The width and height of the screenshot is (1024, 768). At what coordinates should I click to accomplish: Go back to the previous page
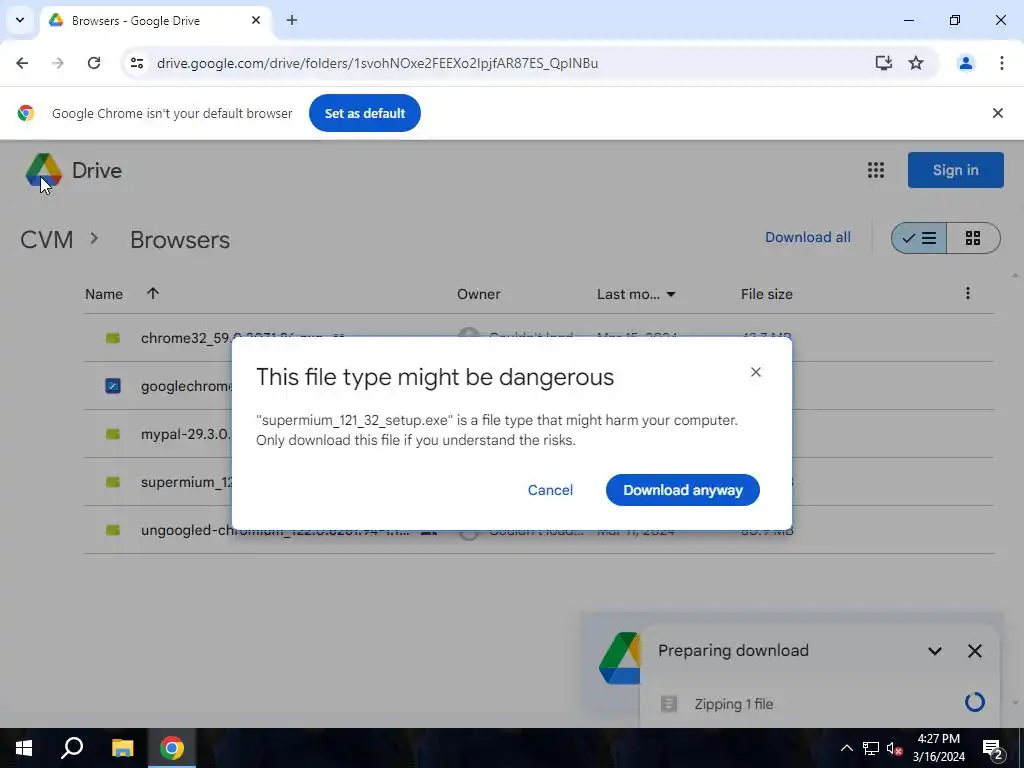[x=22, y=63]
